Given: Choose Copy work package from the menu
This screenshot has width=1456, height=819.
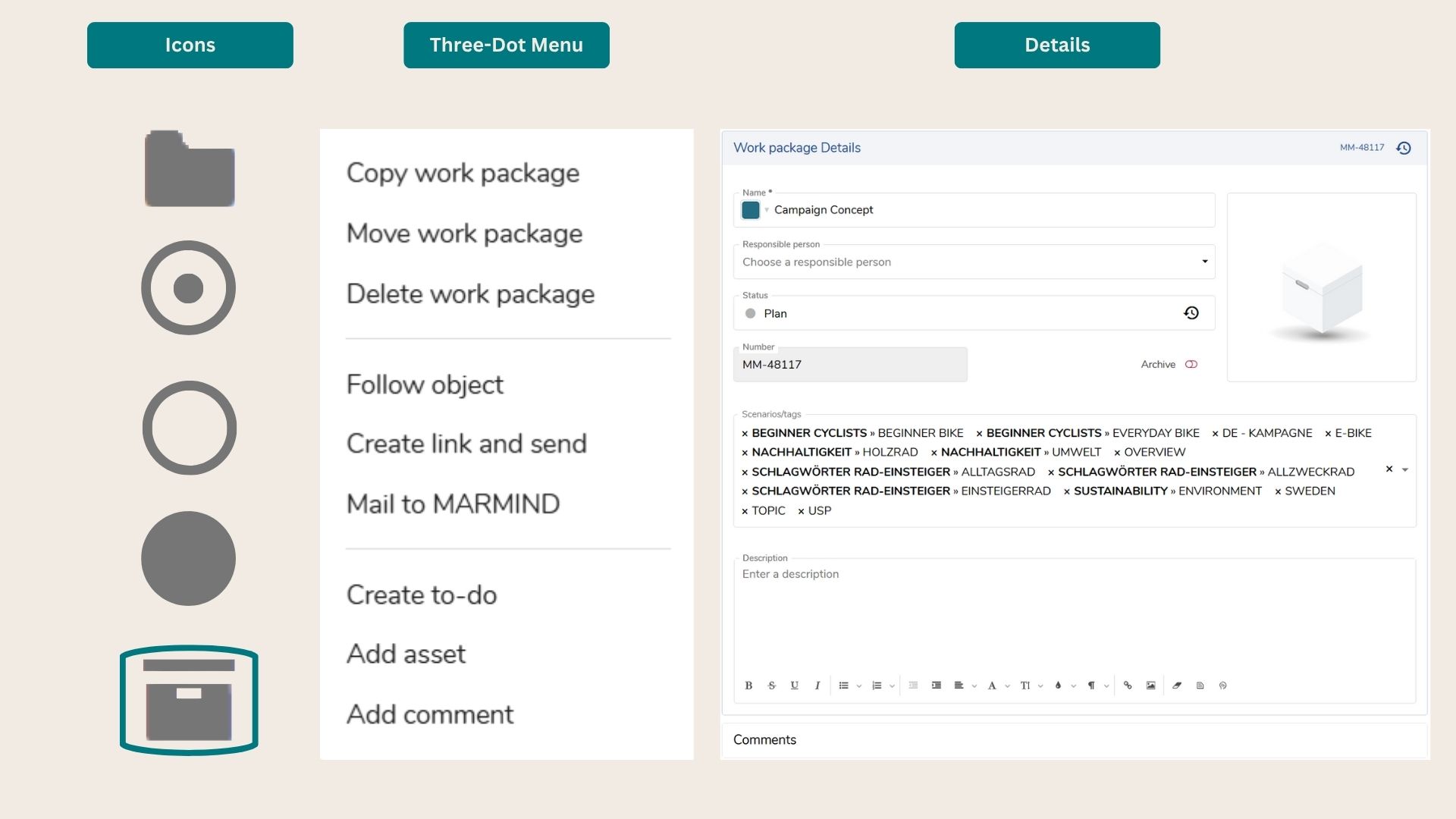Looking at the screenshot, I should [x=463, y=173].
